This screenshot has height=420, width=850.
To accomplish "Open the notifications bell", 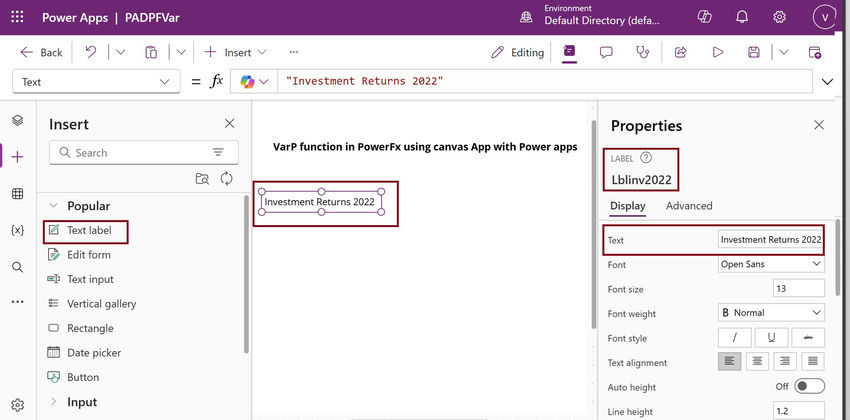I will point(742,17).
